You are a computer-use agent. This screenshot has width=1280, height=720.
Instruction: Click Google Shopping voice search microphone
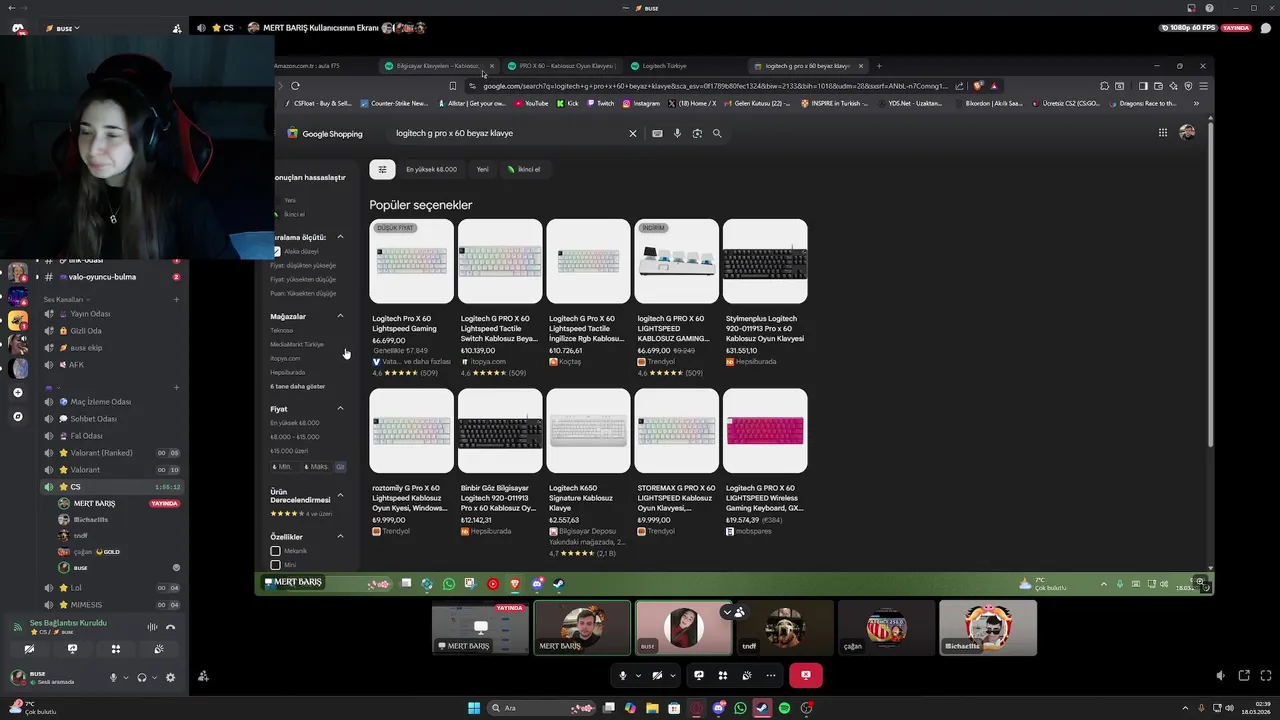[x=677, y=133]
